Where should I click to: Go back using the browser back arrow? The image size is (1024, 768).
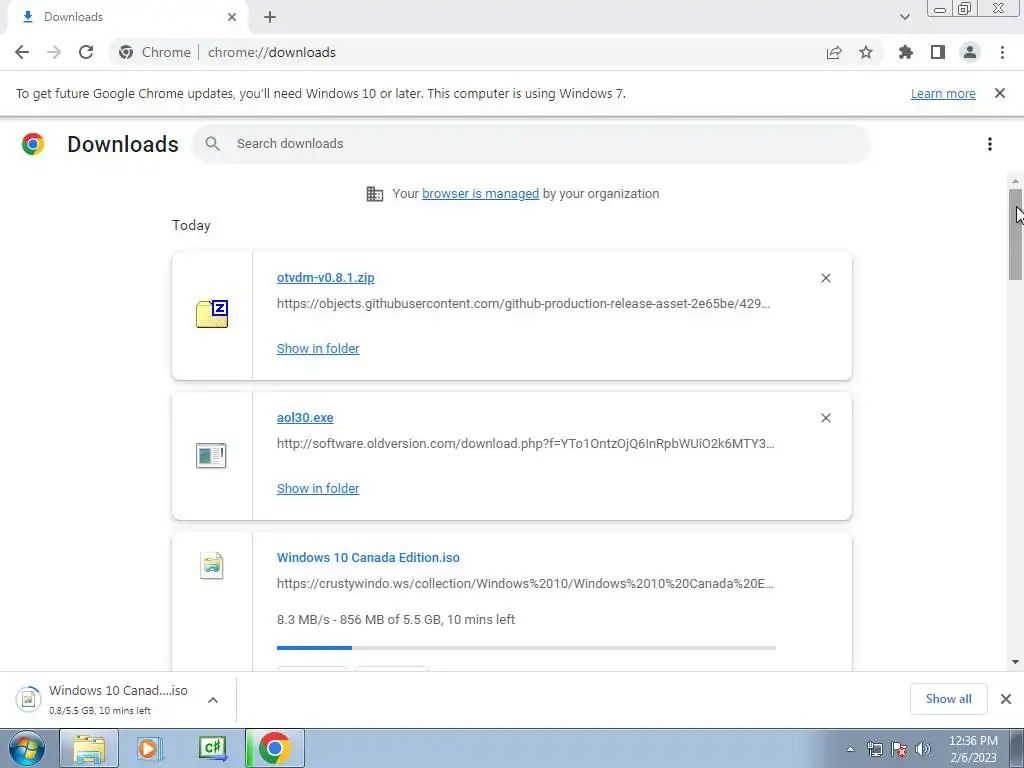click(22, 52)
